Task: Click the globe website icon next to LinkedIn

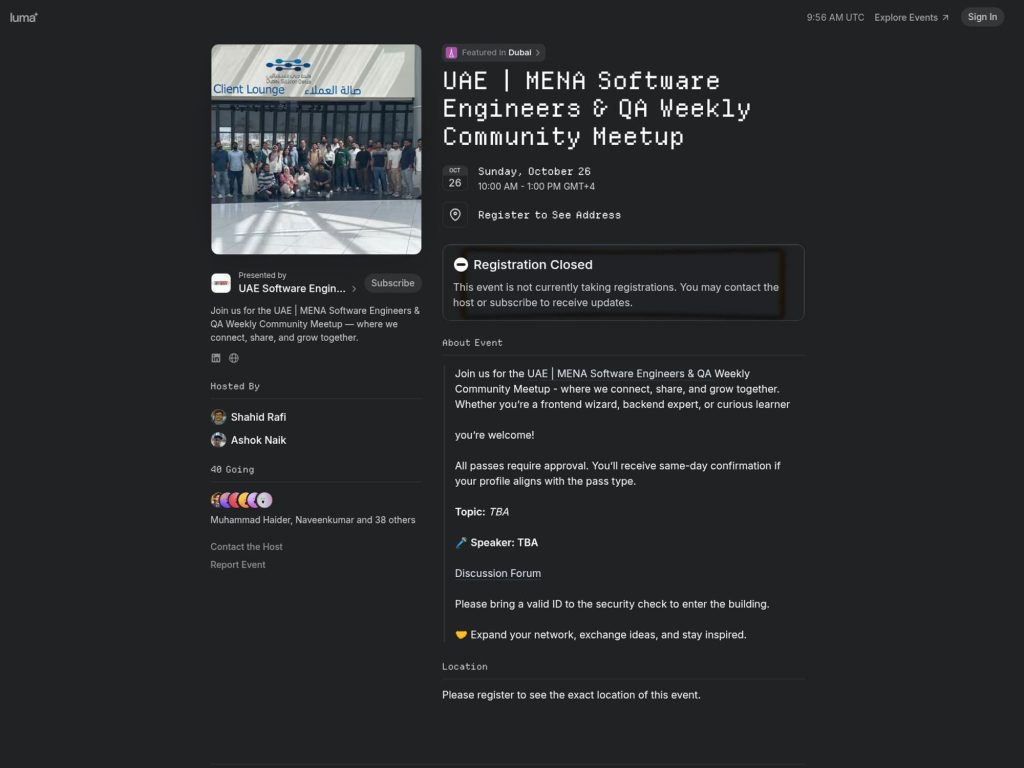Action: tap(233, 357)
